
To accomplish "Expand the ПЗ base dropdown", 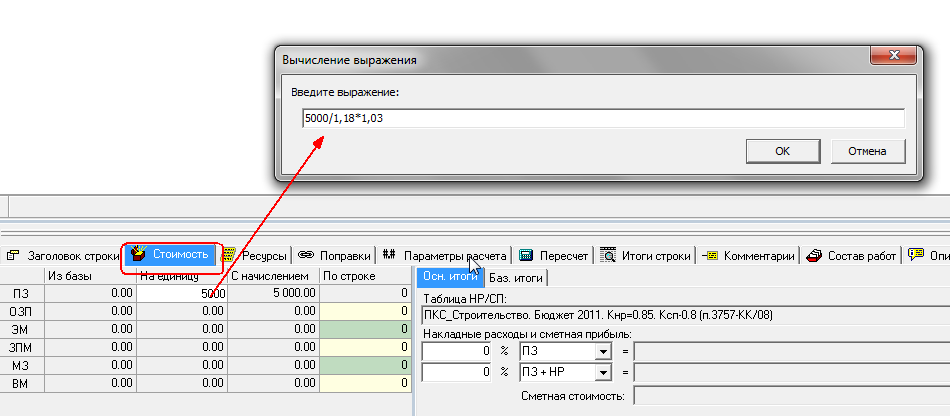I will tap(603, 352).
